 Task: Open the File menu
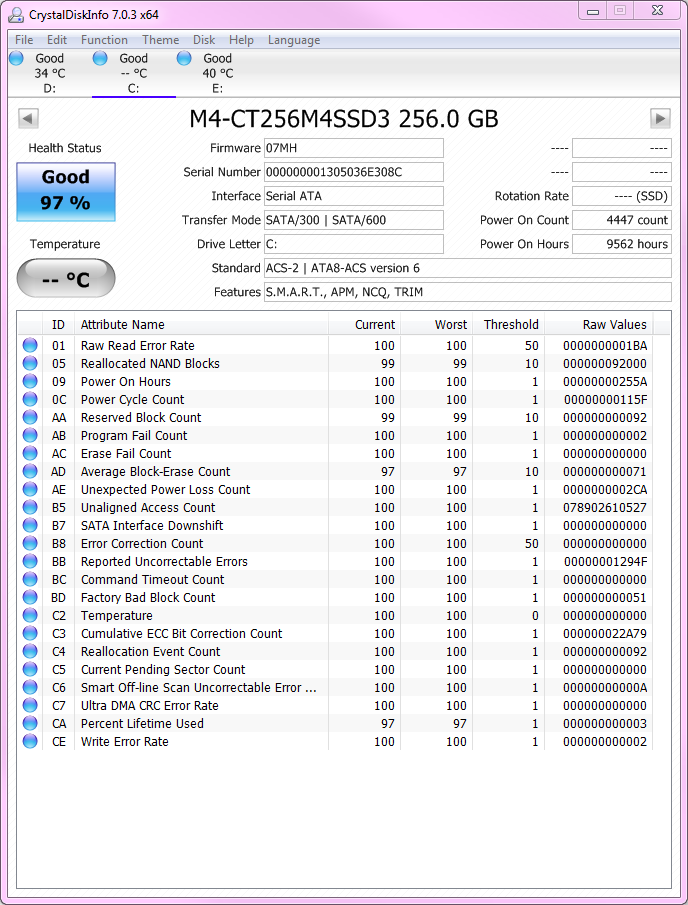(x=24, y=40)
